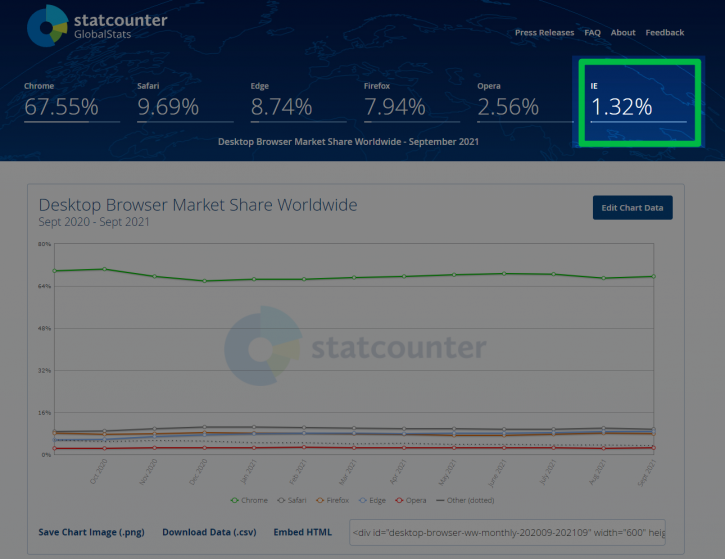The image size is (725, 559).
Task: Go to the About page
Action: pyautogui.click(x=623, y=32)
